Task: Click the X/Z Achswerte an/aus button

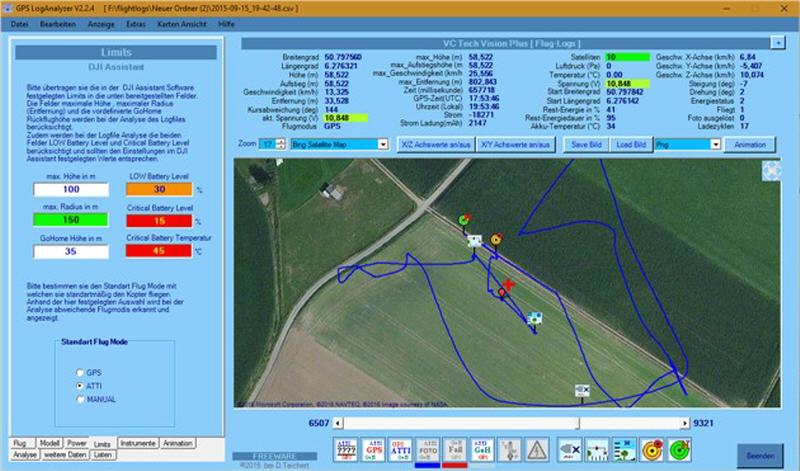Action: pos(436,145)
